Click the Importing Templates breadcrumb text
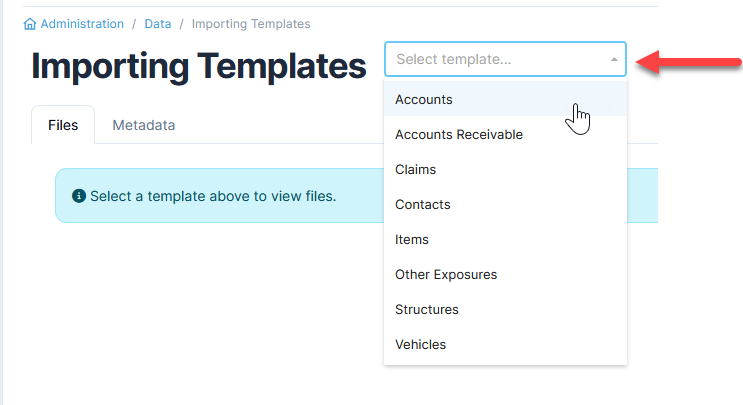743x405 pixels. pos(251,24)
